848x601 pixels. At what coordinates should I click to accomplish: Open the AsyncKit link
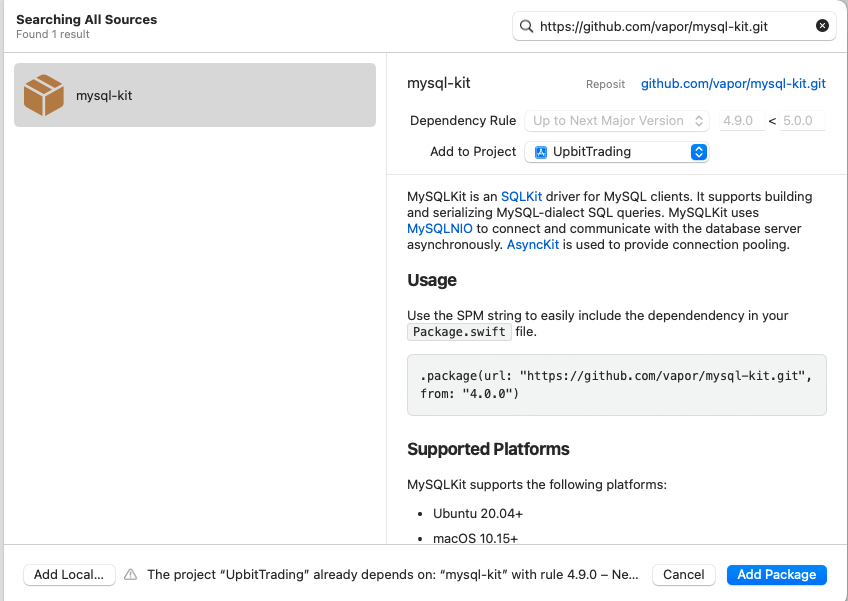point(533,245)
